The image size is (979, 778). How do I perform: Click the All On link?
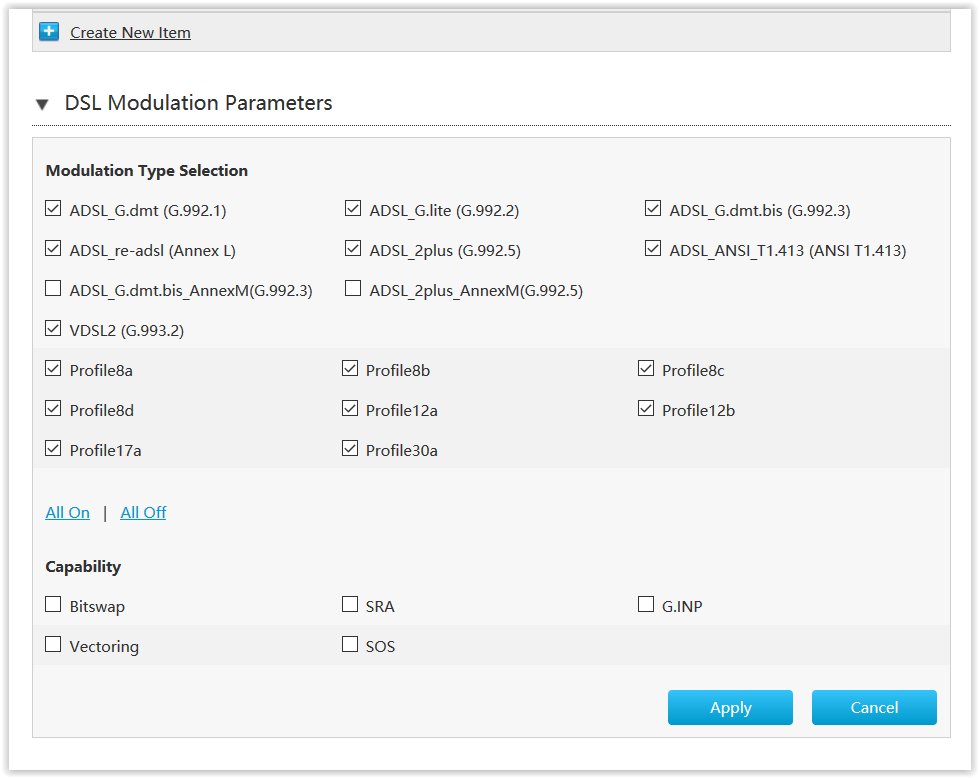(x=68, y=513)
